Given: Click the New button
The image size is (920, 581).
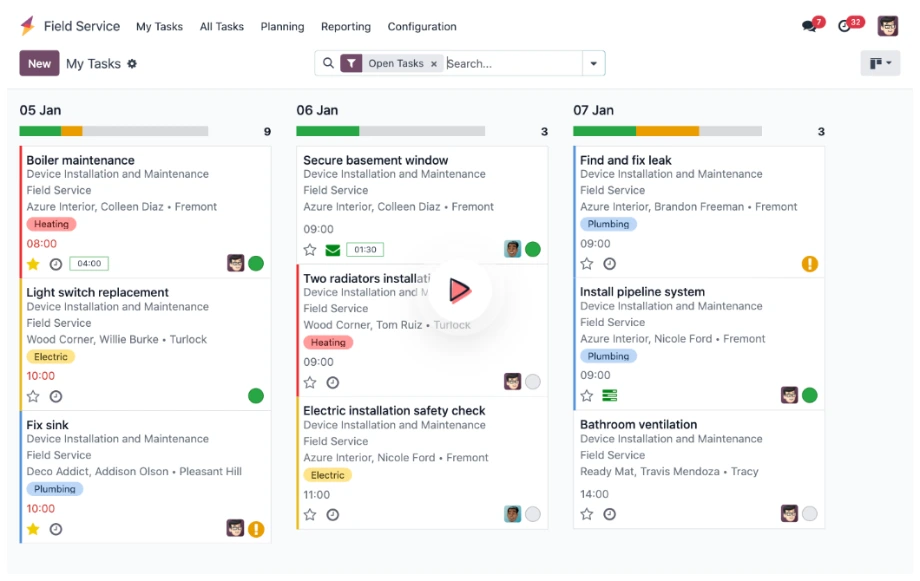Looking at the screenshot, I should point(39,64).
